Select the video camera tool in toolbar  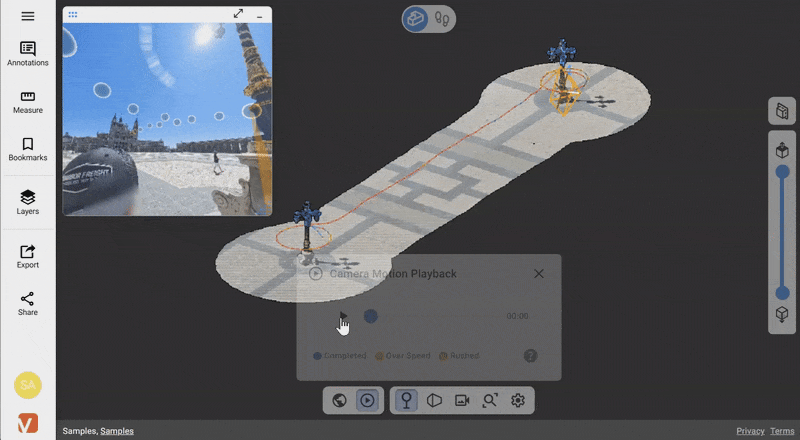[x=462, y=400]
